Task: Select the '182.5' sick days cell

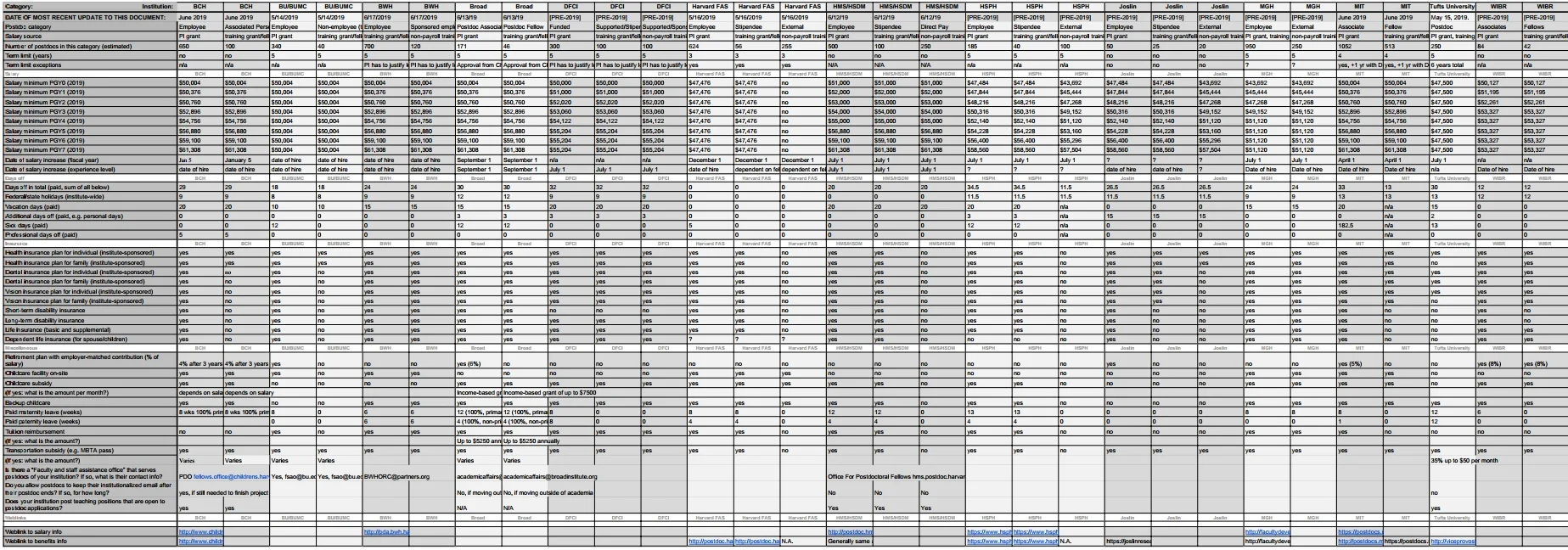Action: pyautogui.click(x=1360, y=225)
